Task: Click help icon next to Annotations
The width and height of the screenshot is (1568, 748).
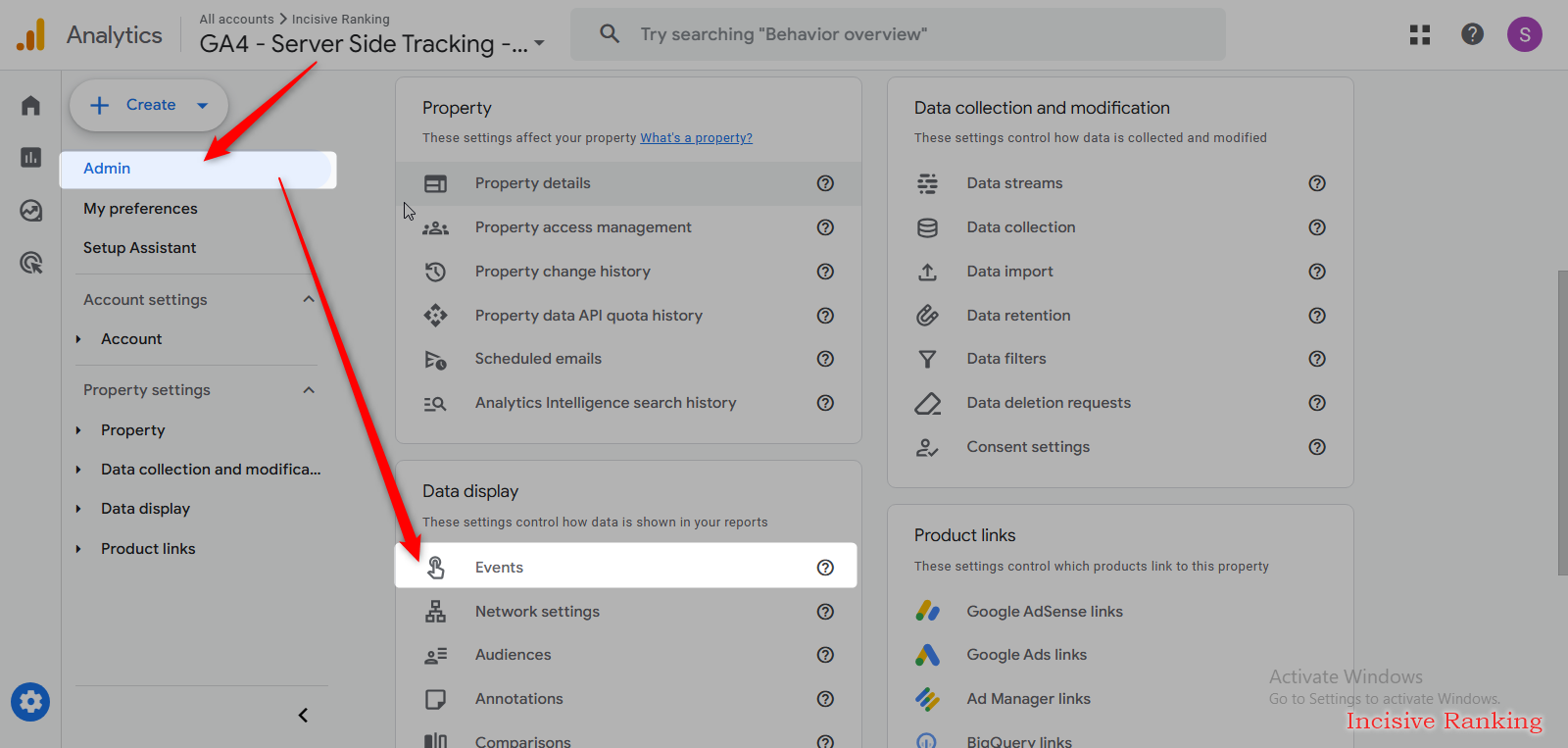Action: point(825,699)
